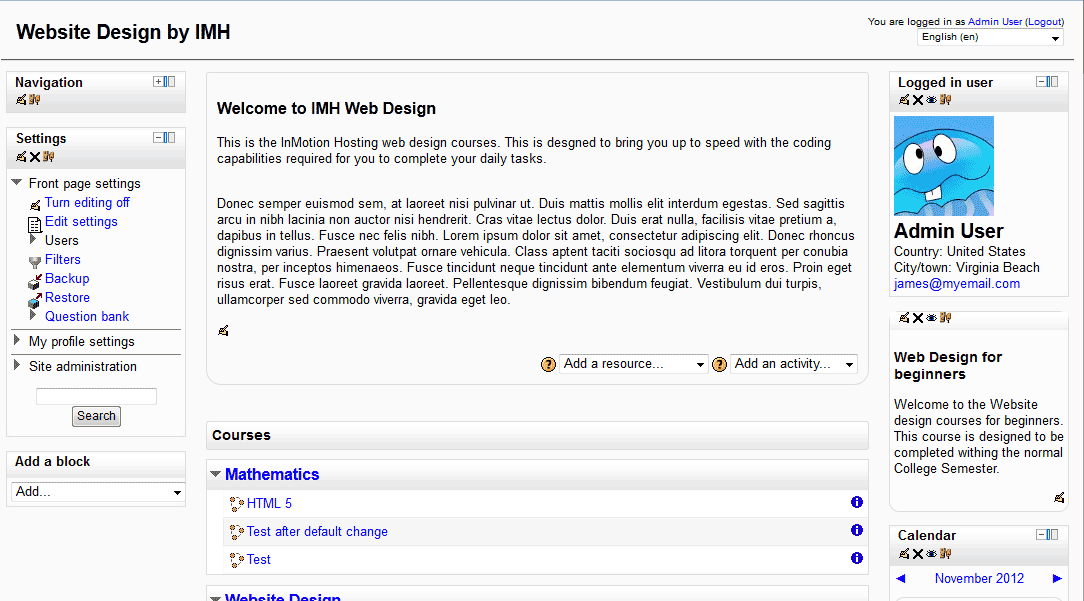
Task: Go to next month in the Calendar
Action: 1057,578
